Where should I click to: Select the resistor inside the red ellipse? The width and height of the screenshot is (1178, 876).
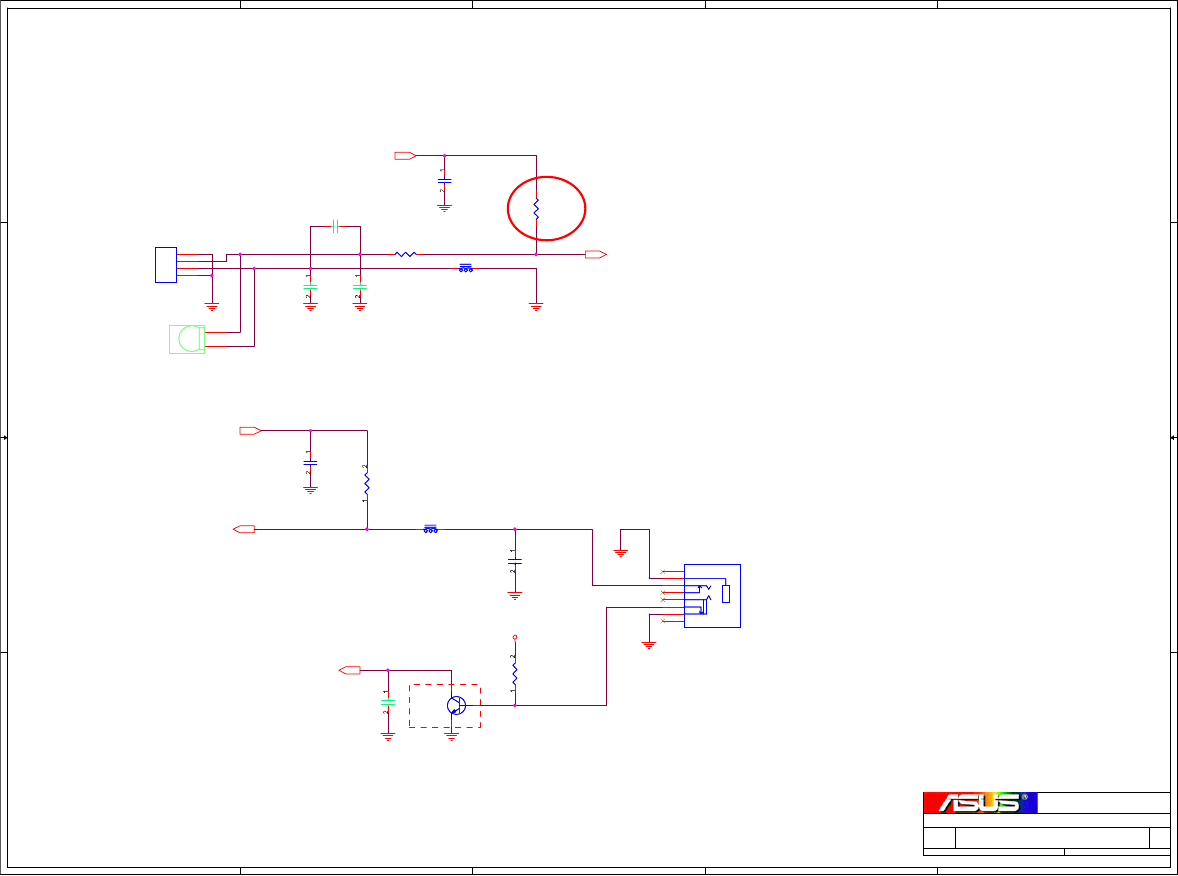point(536,209)
